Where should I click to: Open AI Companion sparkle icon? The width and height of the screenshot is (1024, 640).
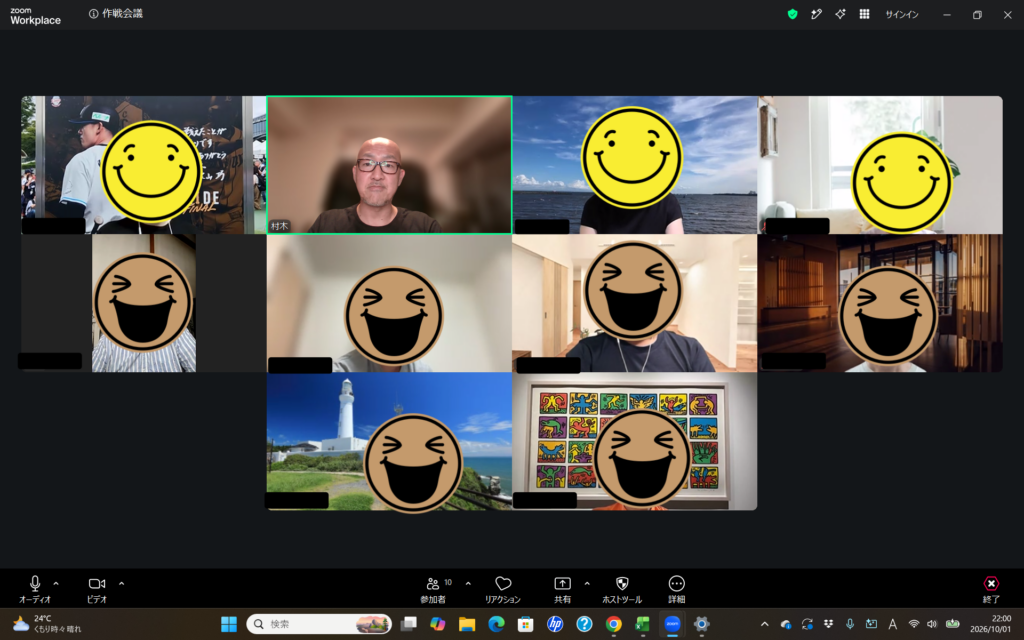tap(840, 14)
